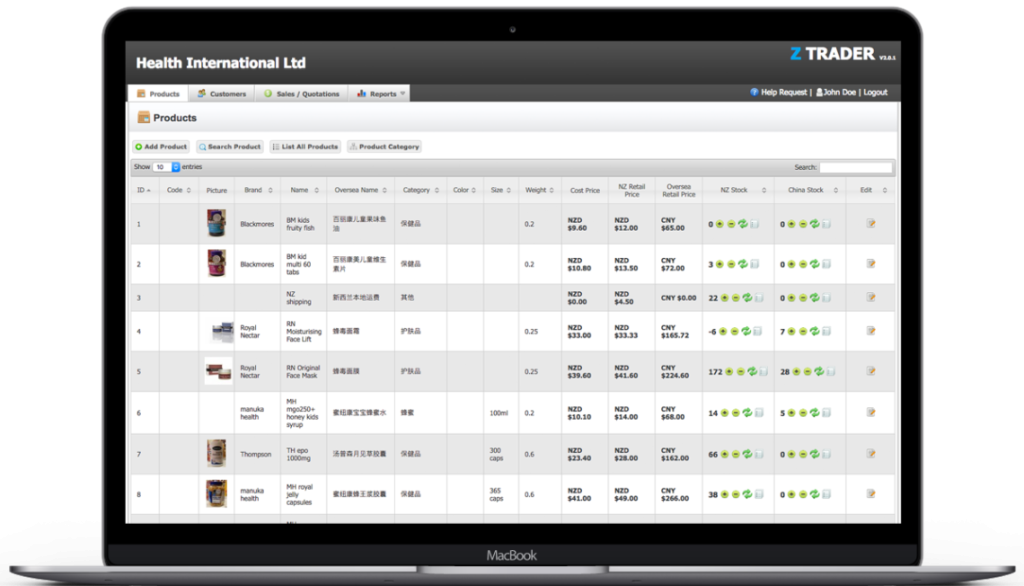1024x586 pixels.
Task: Click the NZ stock refresh icon for product 8
Action: 746,494
